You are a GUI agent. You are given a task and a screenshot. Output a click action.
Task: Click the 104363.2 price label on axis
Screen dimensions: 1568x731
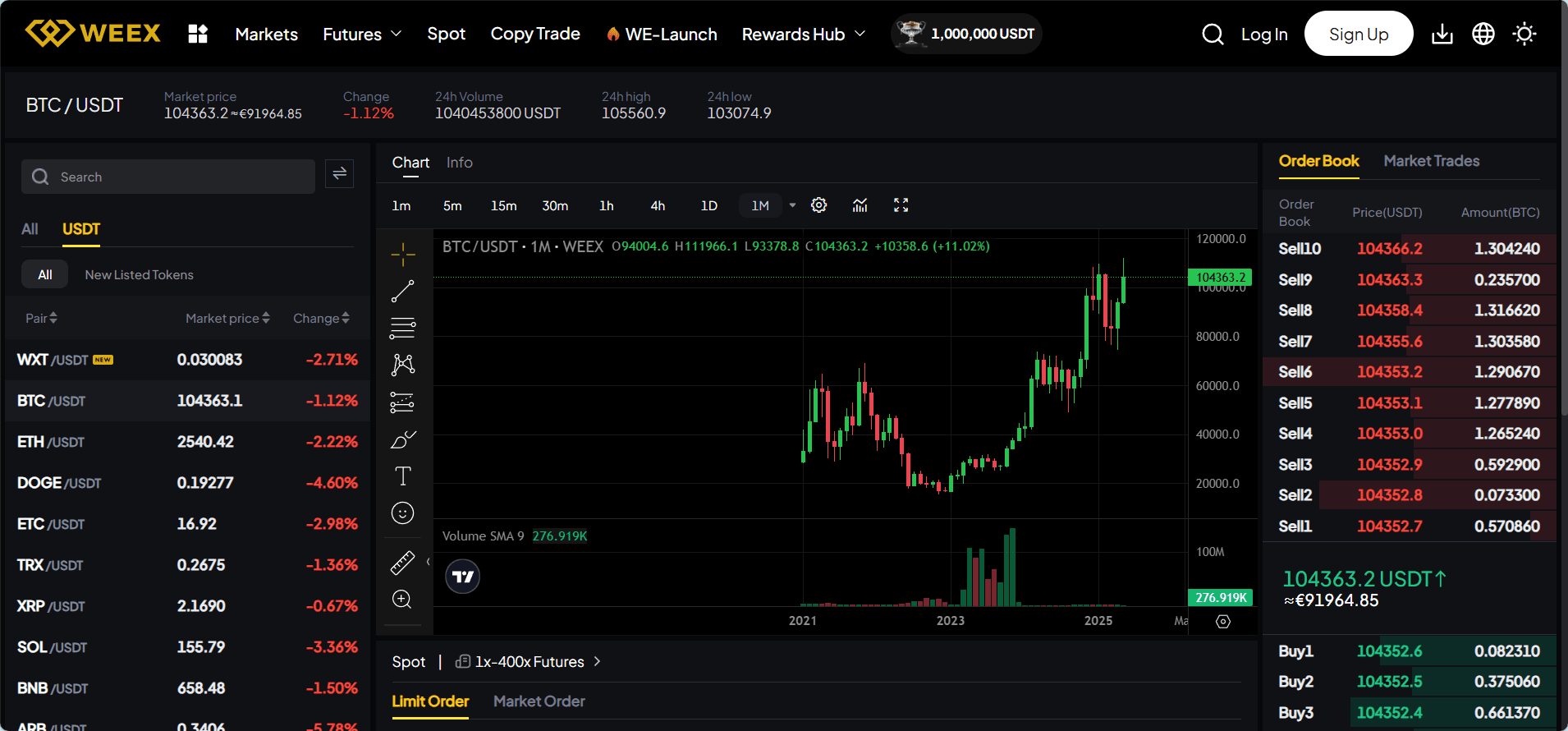point(1220,278)
